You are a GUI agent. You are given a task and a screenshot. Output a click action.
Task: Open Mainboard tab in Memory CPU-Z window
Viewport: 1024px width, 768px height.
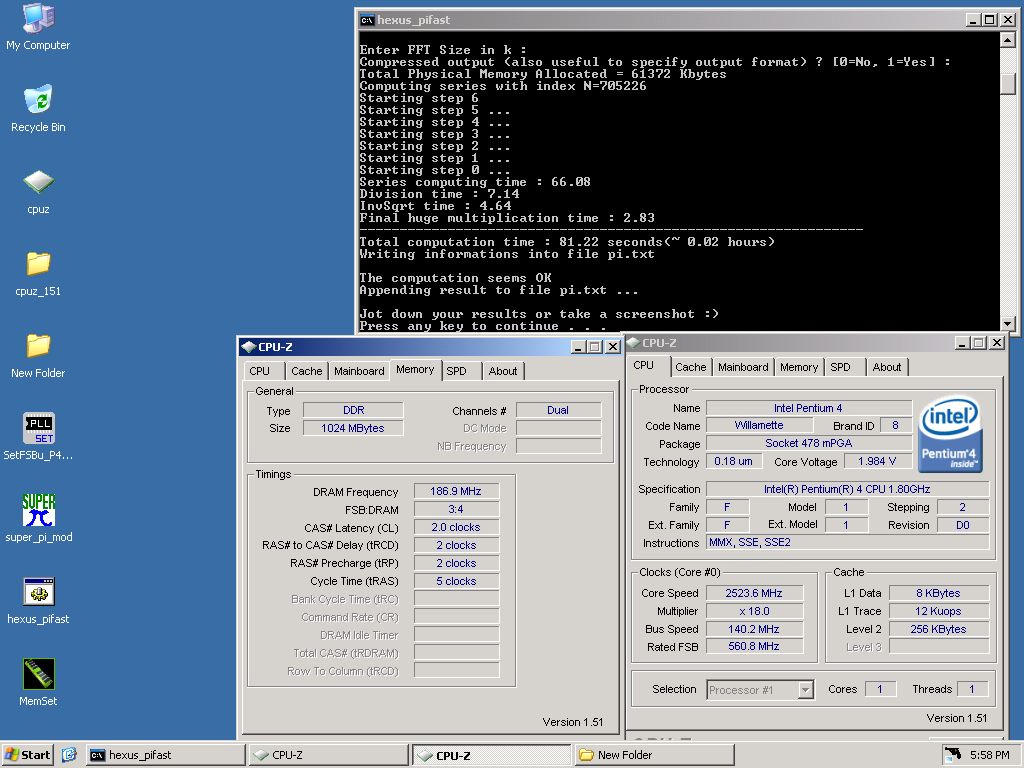coord(359,371)
